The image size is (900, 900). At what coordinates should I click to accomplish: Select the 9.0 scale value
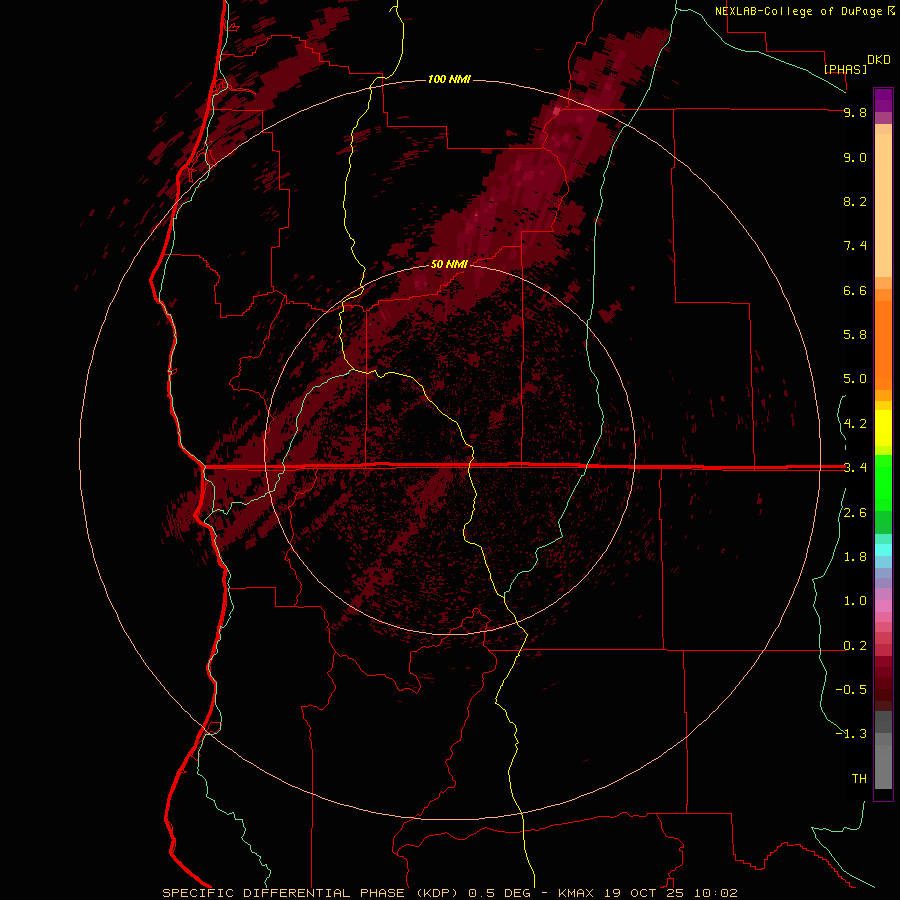(855, 157)
